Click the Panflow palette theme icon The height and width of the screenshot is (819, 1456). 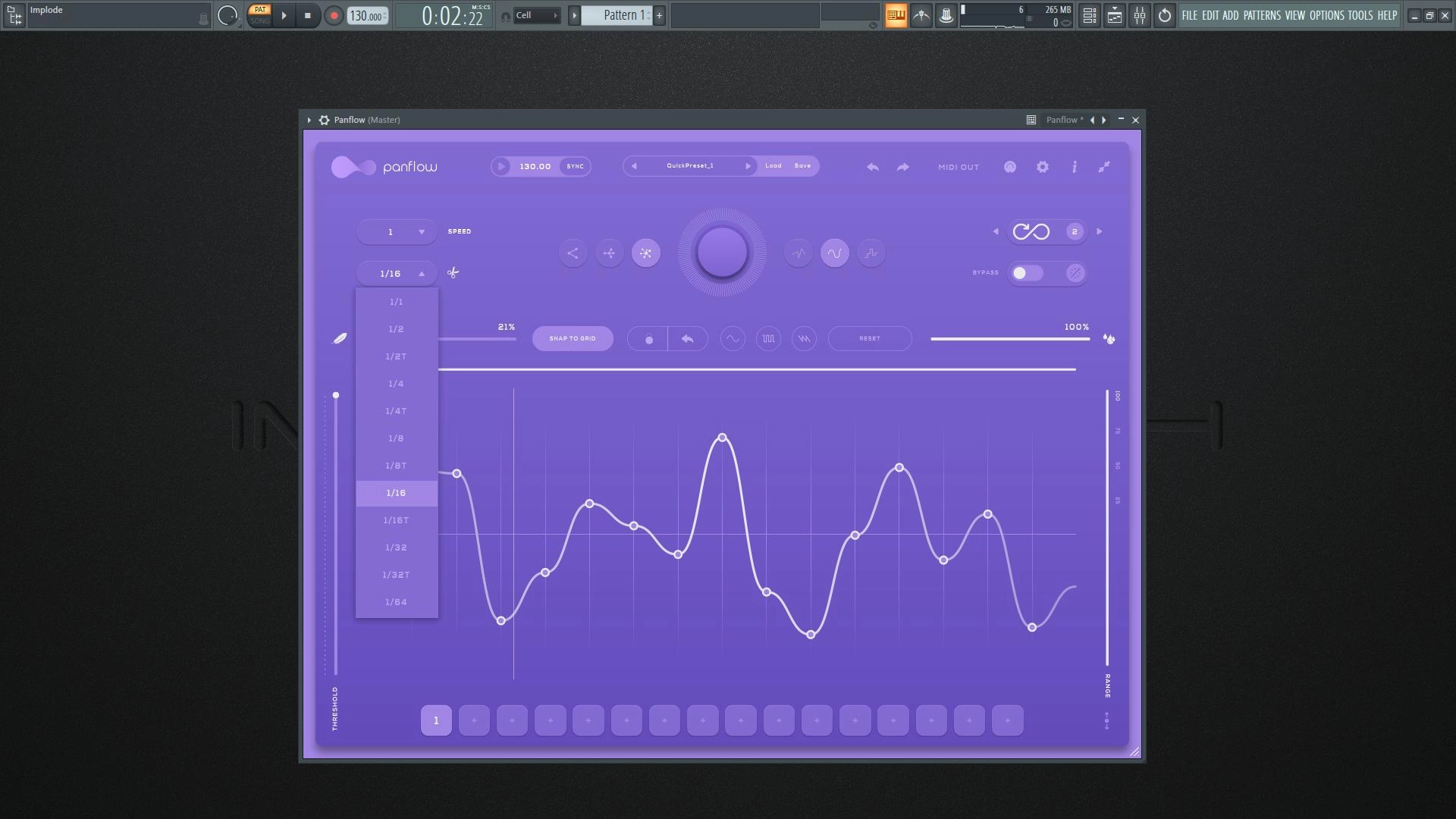click(x=1010, y=167)
